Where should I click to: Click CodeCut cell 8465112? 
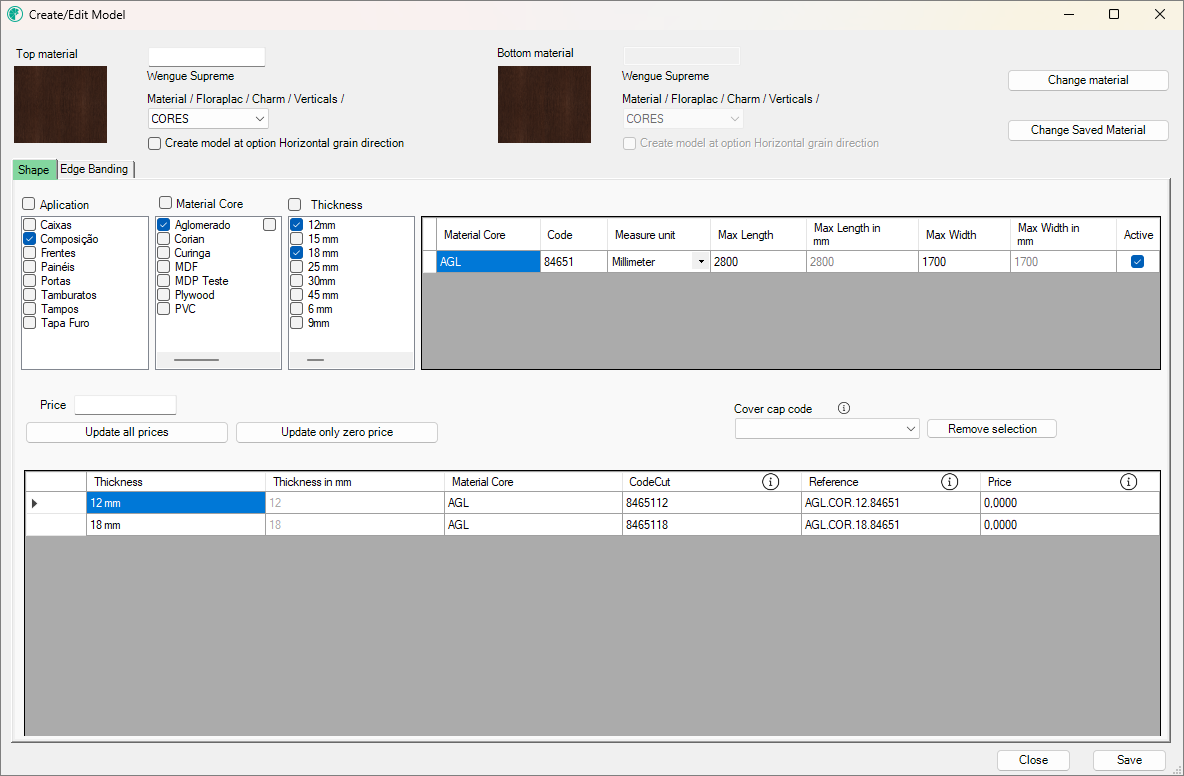pos(711,503)
